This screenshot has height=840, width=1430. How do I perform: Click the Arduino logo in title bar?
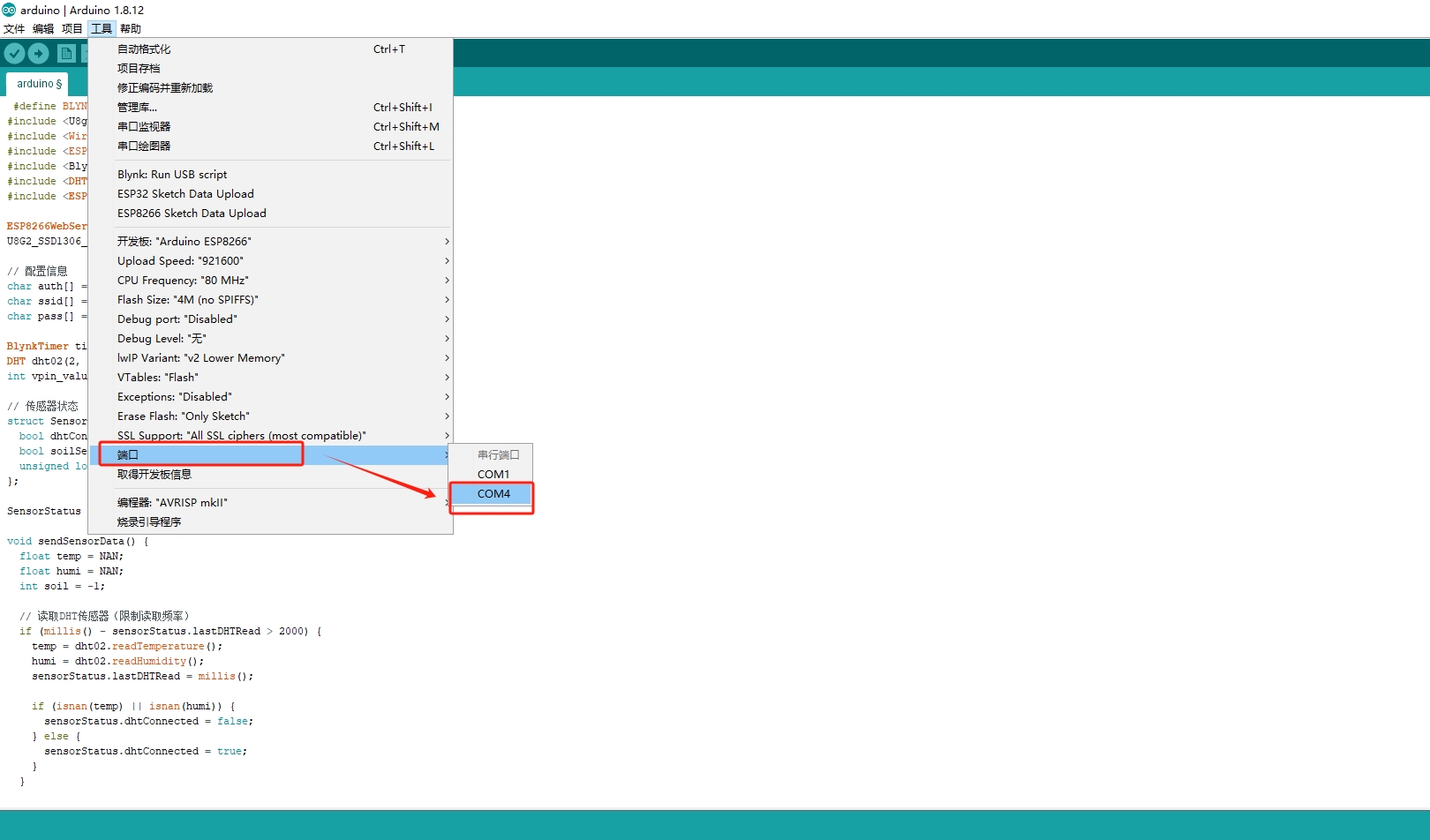click(x=9, y=10)
